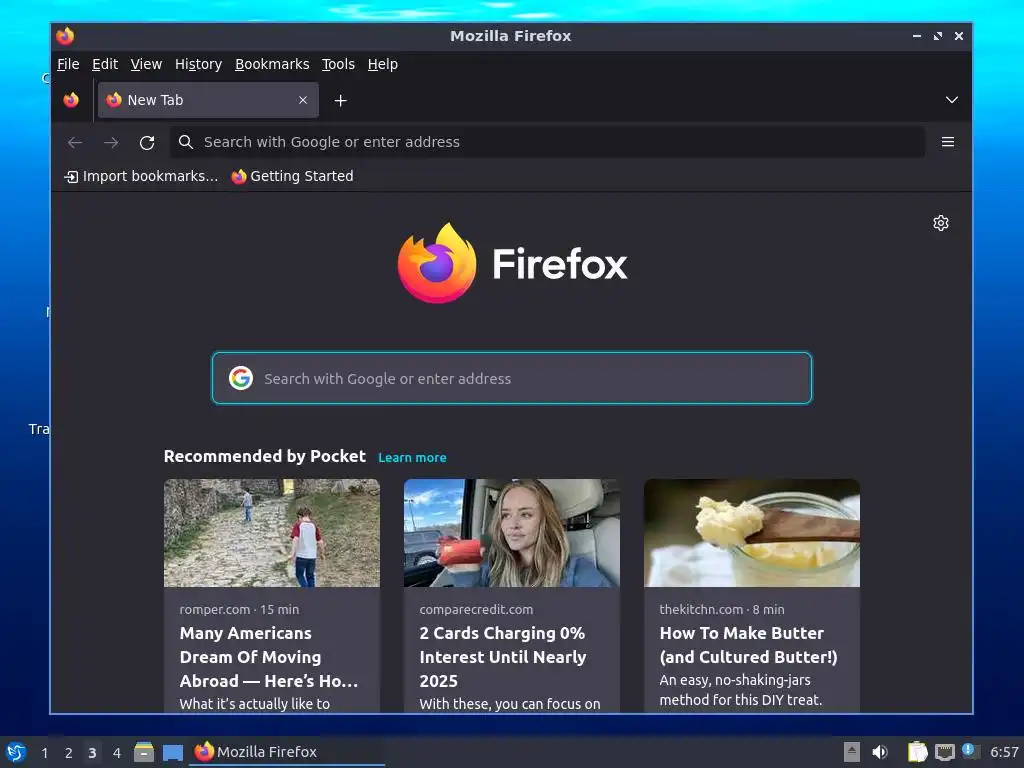Focus the central Google search box
Viewport: 1024px width, 768px height.
coord(512,378)
